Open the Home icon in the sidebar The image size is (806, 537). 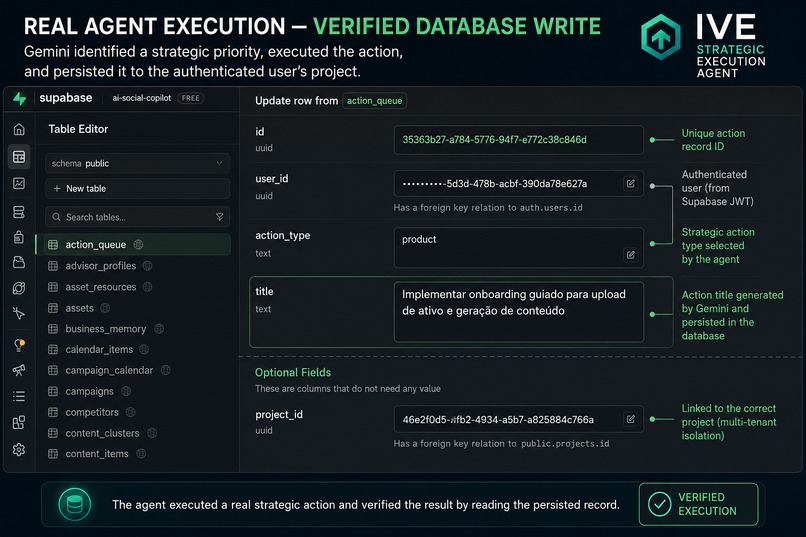(19, 129)
